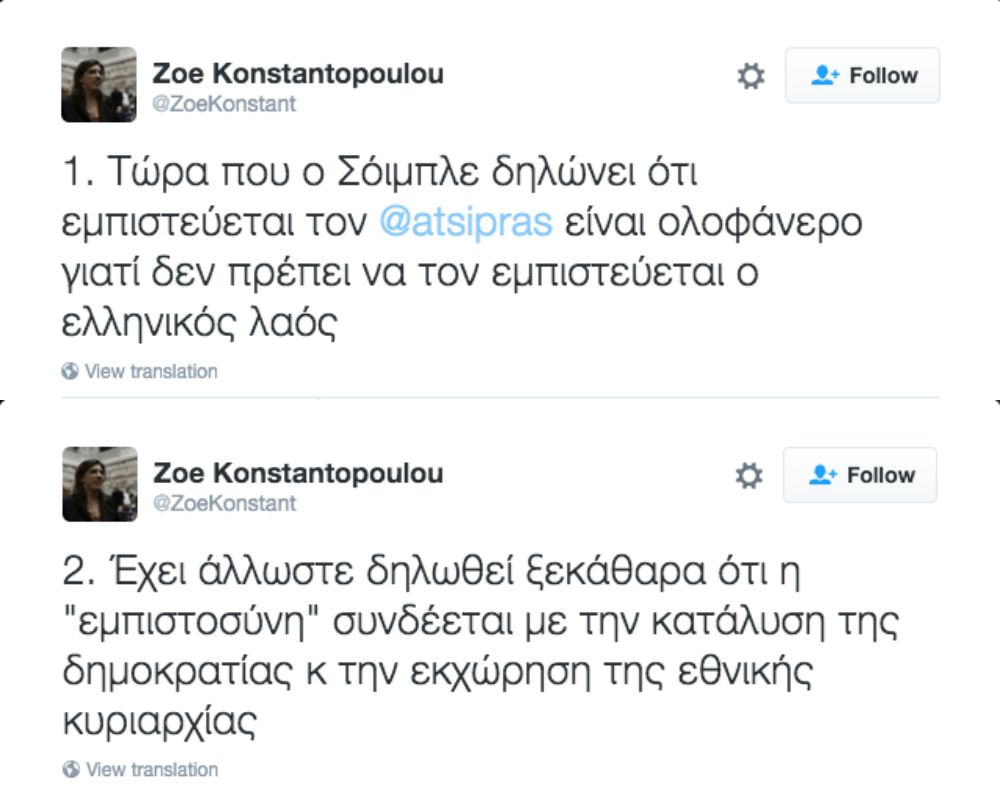Click the Zoe Konstantopoulou name in the second tweet
Viewport: 1000px width, 795px height.
coord(297,473)
